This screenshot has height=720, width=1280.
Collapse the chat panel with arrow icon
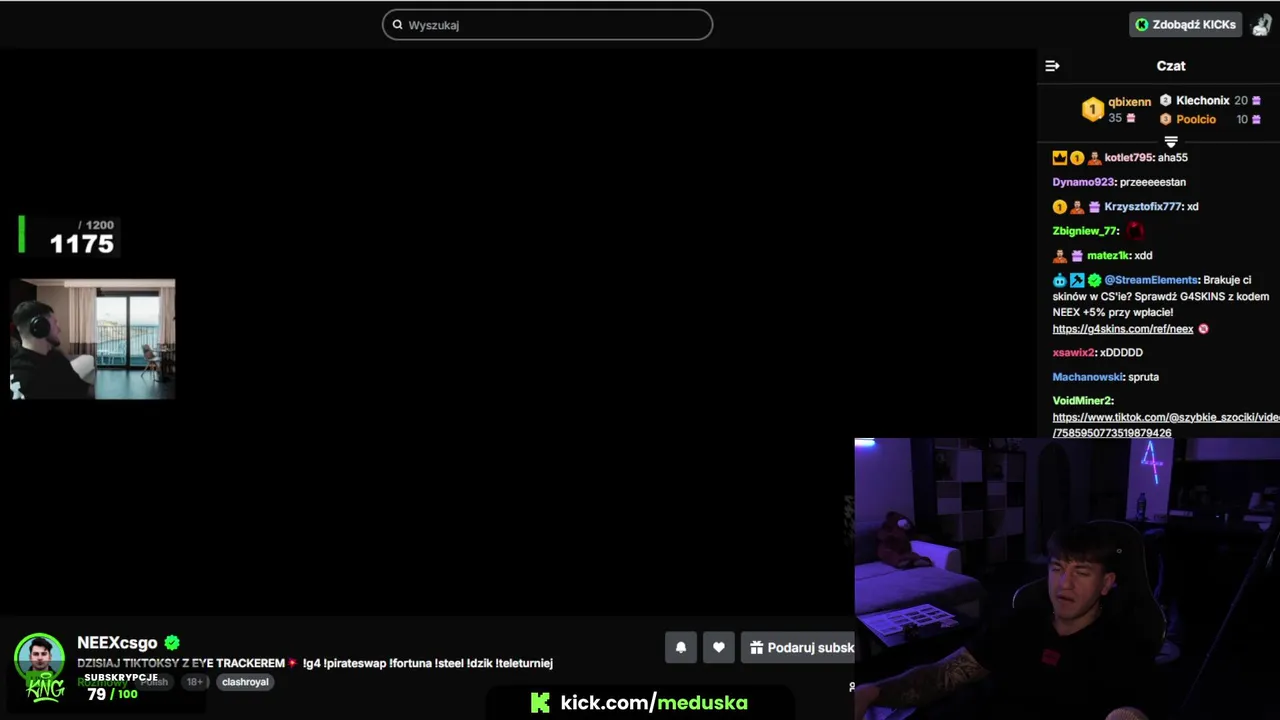tap(1052, 66)
